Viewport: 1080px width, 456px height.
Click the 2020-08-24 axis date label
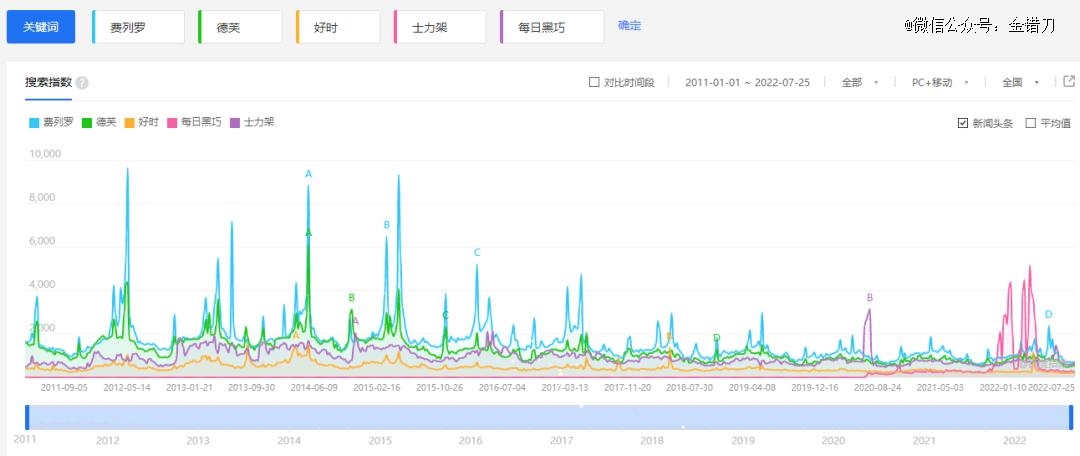[878, 388]
